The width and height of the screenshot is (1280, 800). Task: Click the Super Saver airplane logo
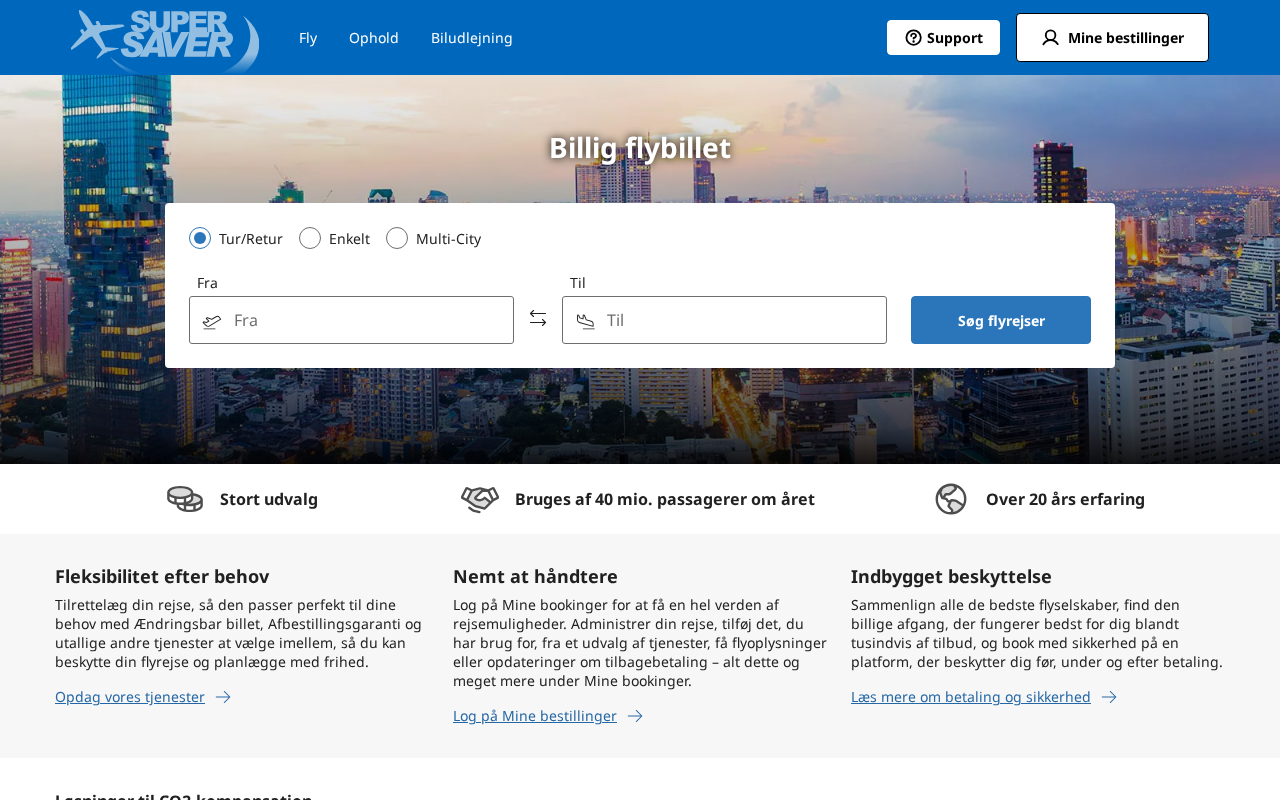tap(165, 40)
